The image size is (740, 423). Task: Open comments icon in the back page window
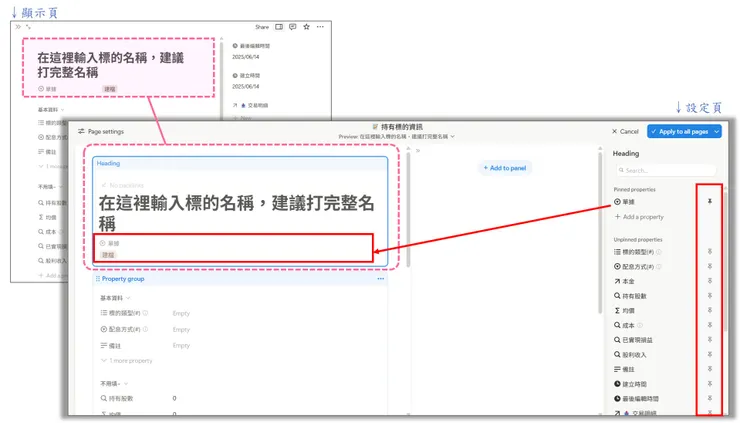pyautogui.click(x=293, y=27)
